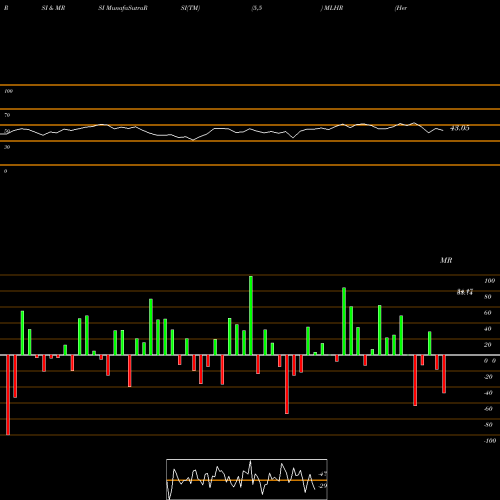Click the MR axis label -60
Screen dimensions: 500x500
pos(488,409)
